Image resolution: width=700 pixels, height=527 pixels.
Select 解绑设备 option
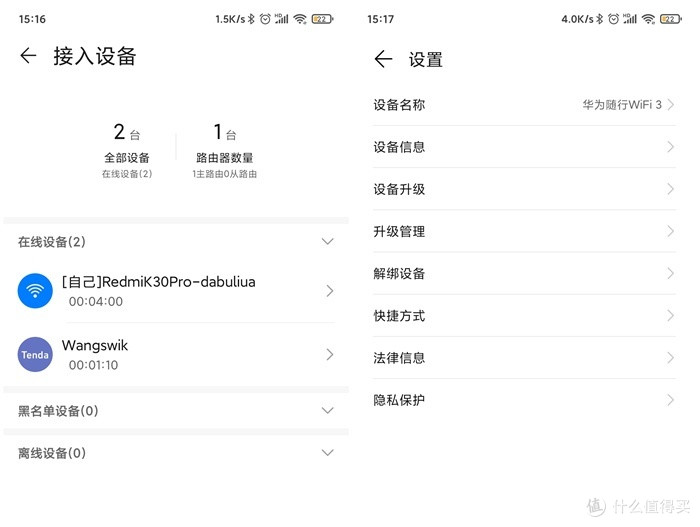(400, 273)
